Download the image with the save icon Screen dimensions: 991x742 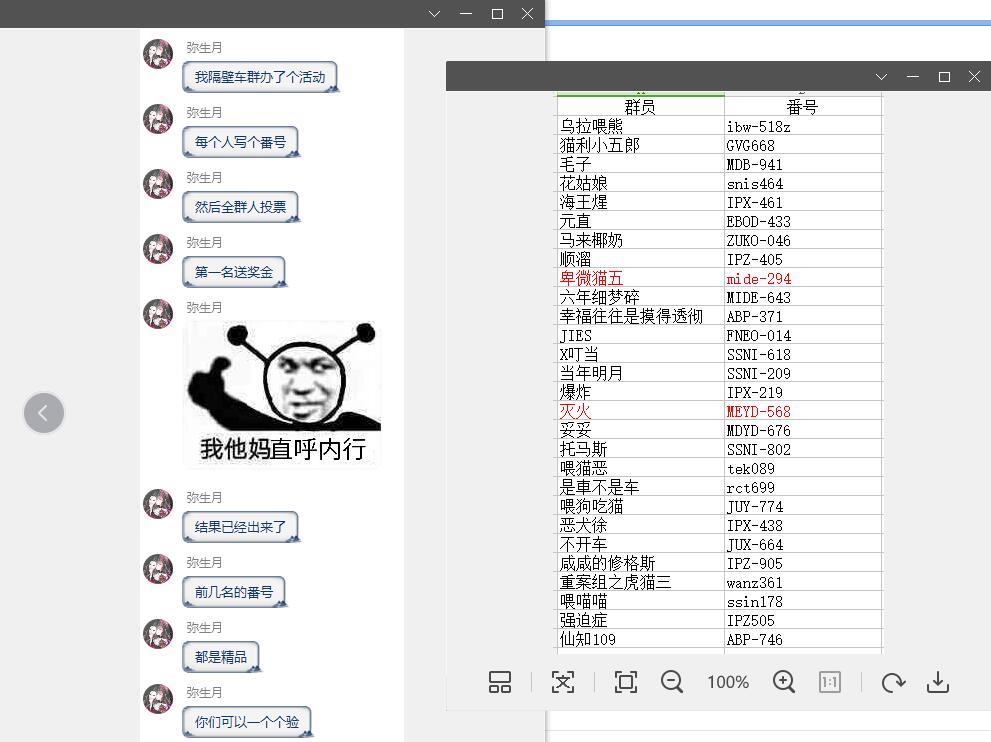pyautogui.click(x=938, y=682)
